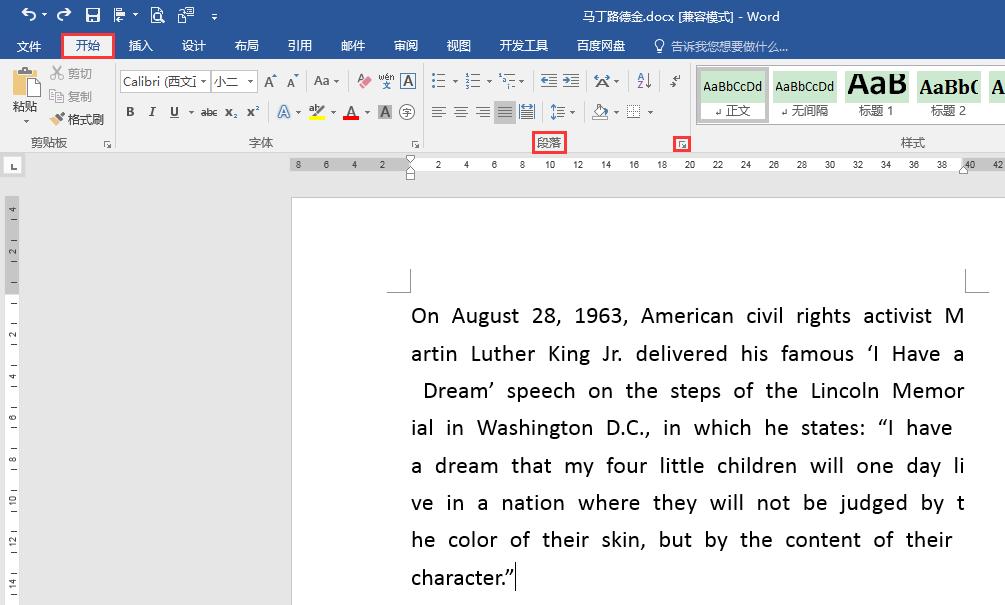Switch to the 布局 tab
This screenshot has height=605, width=1005.
coord(247,46)
